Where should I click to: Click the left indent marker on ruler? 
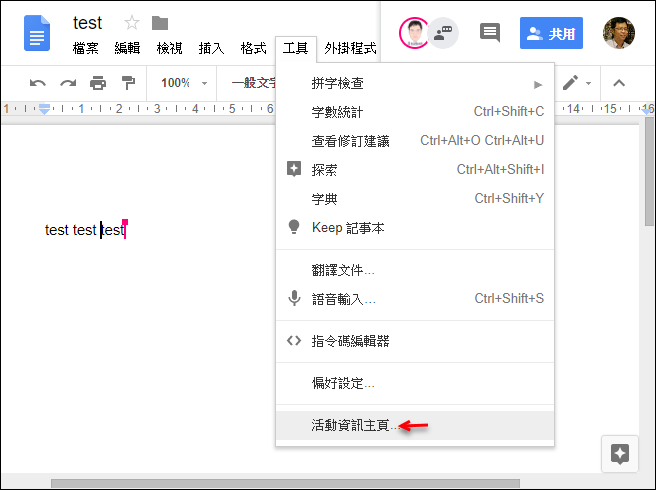point(44,109)
